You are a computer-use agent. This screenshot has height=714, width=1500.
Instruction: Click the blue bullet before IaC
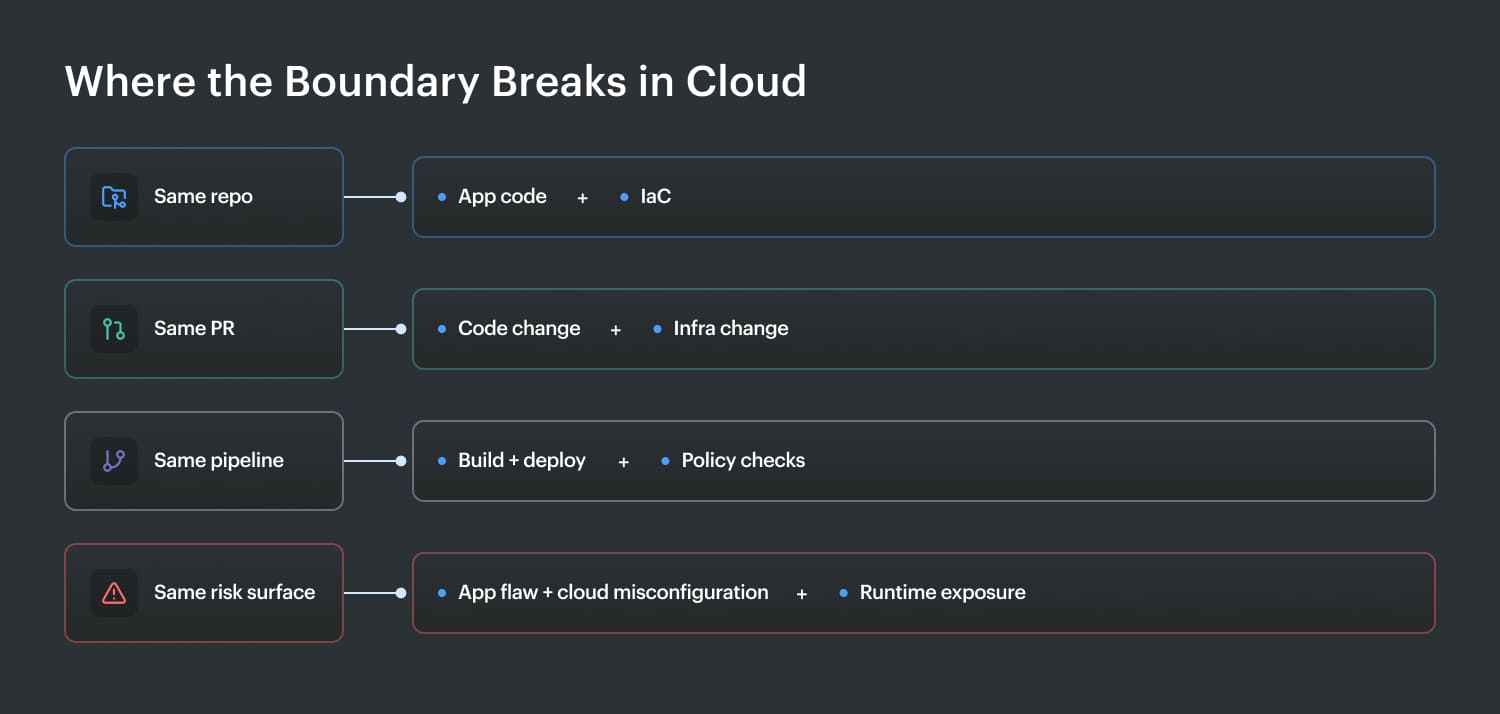pos(625,197)
